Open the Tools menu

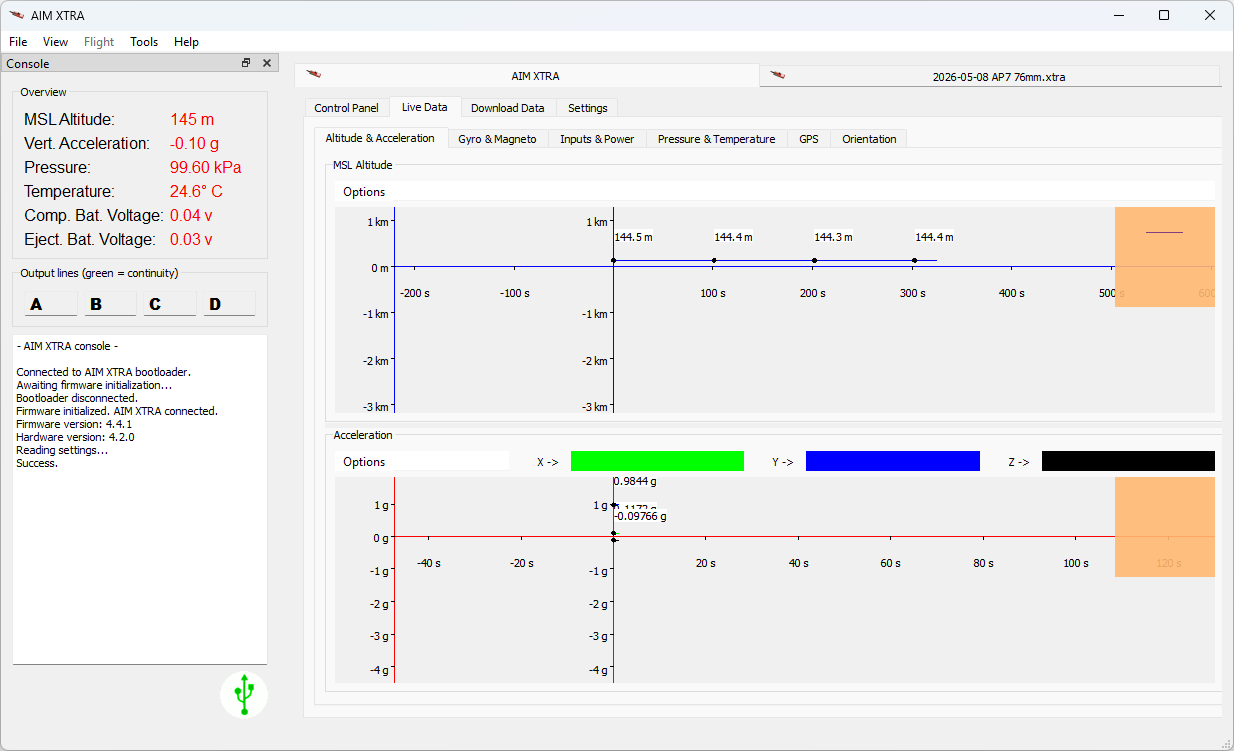pos(144,42)
